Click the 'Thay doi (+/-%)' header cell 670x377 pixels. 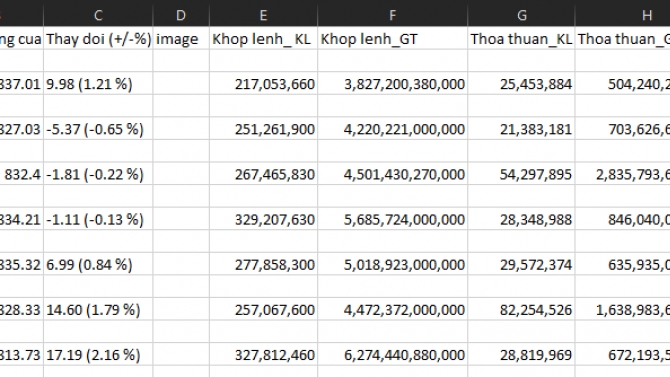[x=98, y=39]
